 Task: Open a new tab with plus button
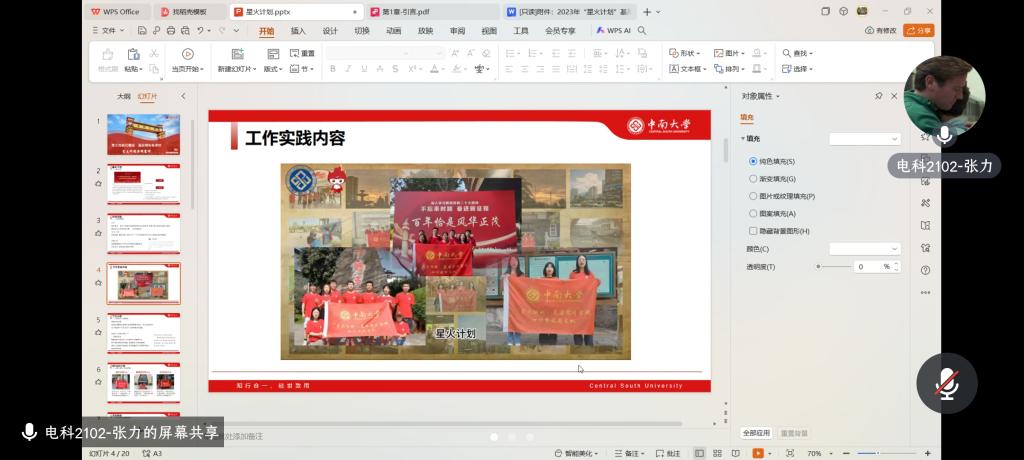[x=647, y=12]
